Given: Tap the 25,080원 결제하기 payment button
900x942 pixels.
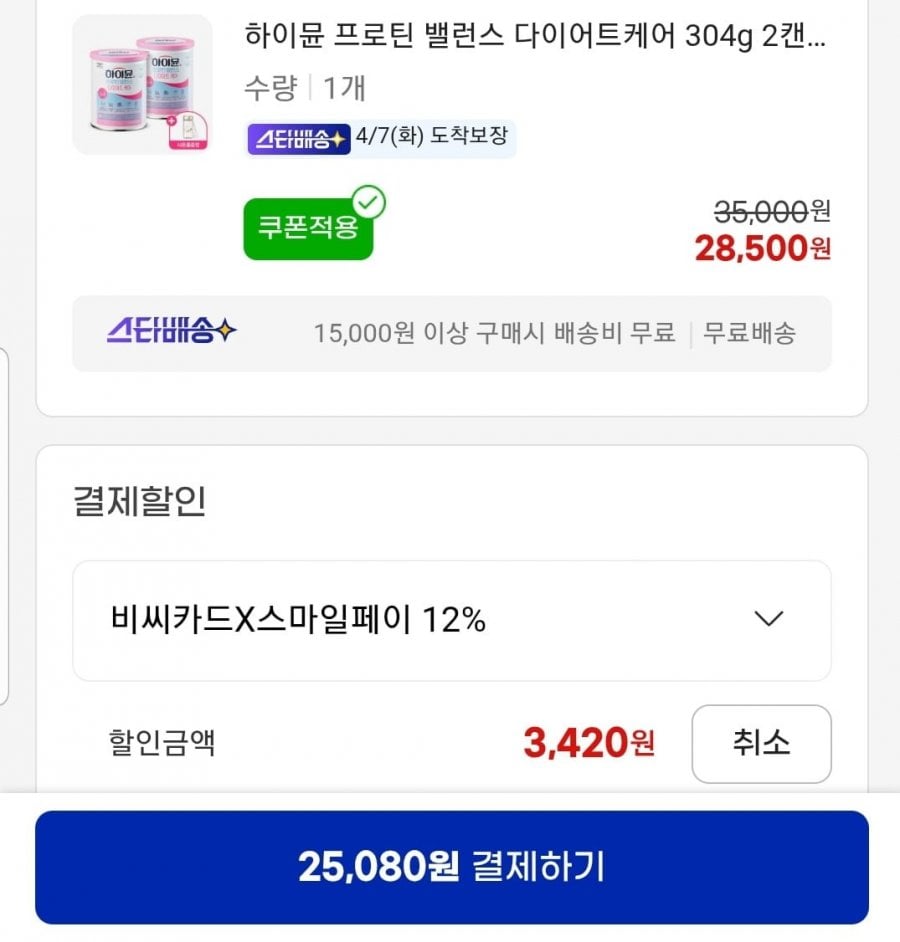Looking at the screenshot, I should point(451,867).
